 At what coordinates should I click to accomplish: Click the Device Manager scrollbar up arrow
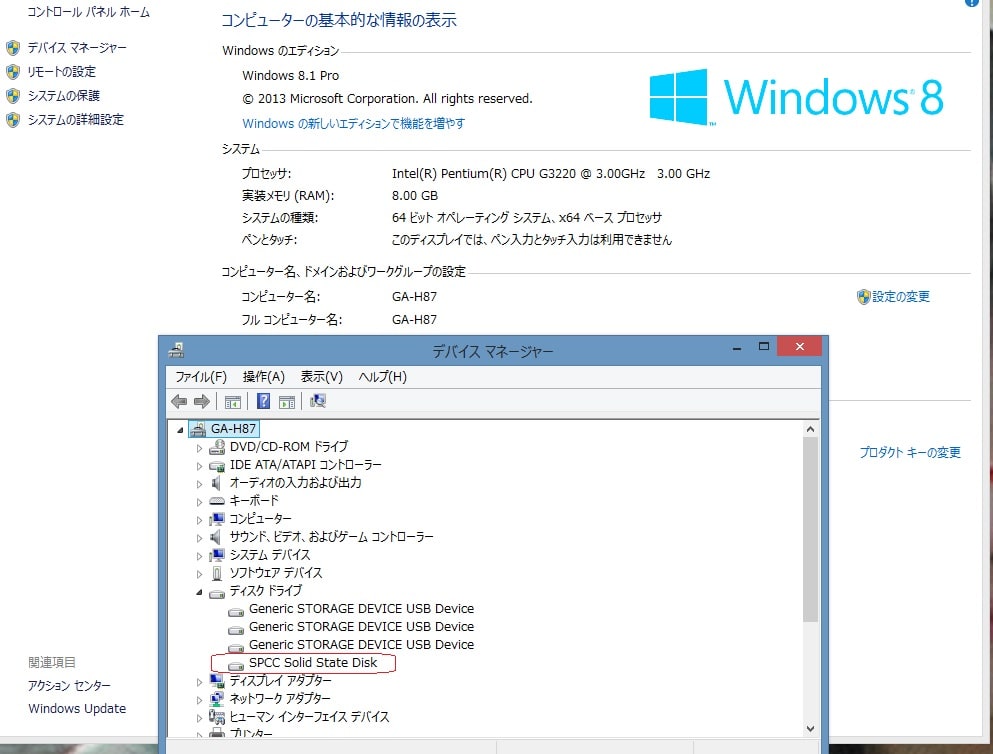click(810, 429)
